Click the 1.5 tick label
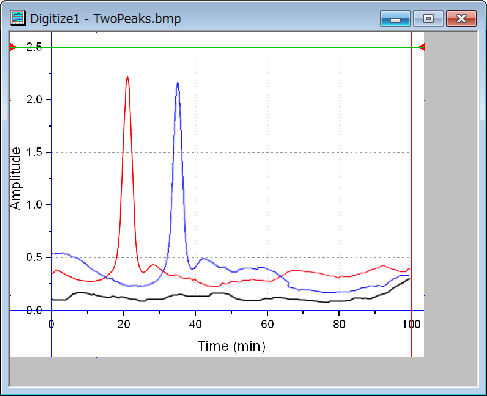This screenshot has height=396, width=487. [34, 152]
